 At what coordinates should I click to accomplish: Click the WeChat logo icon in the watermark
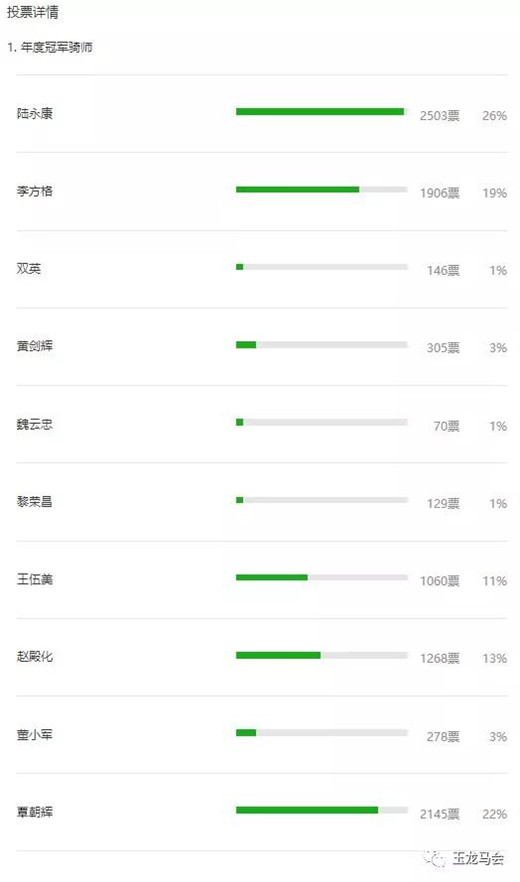(434, 858)
